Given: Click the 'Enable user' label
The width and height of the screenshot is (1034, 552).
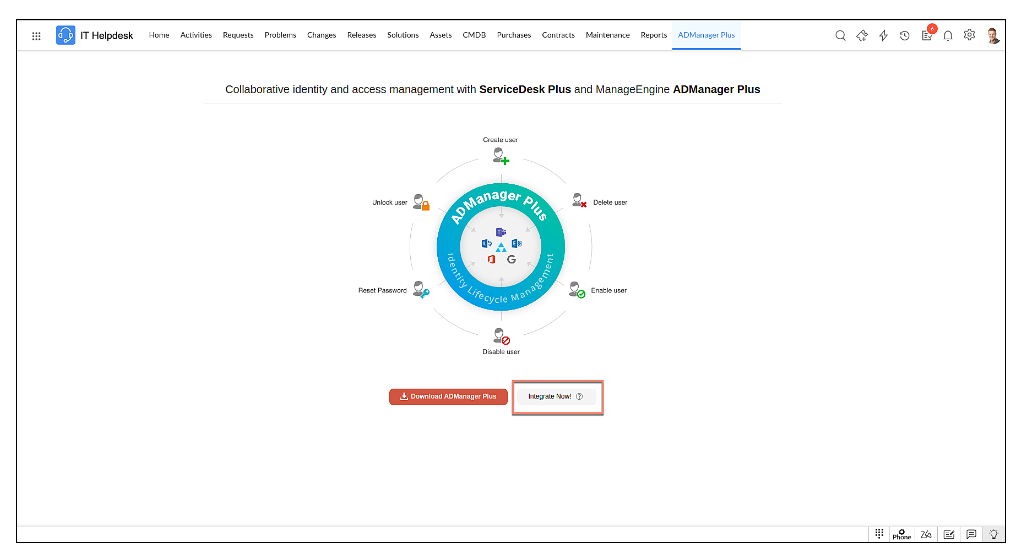Looking at the screenshot, I should pos(609,290).
